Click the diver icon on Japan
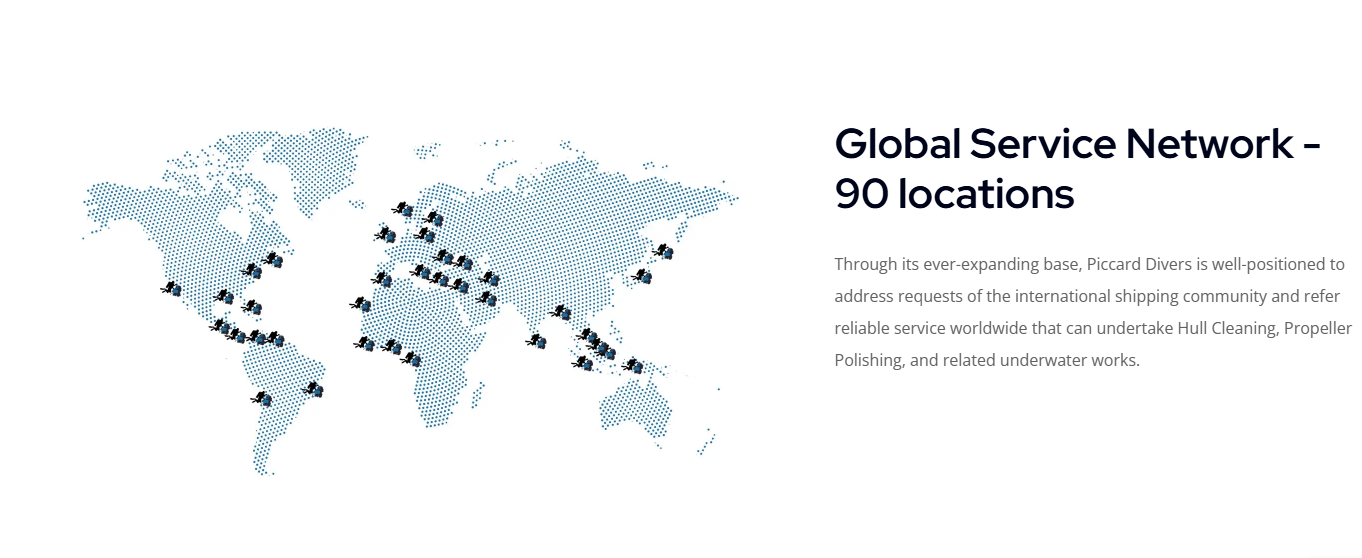The width and height of the screenshot is (1362, 558). tap(662, 252)
